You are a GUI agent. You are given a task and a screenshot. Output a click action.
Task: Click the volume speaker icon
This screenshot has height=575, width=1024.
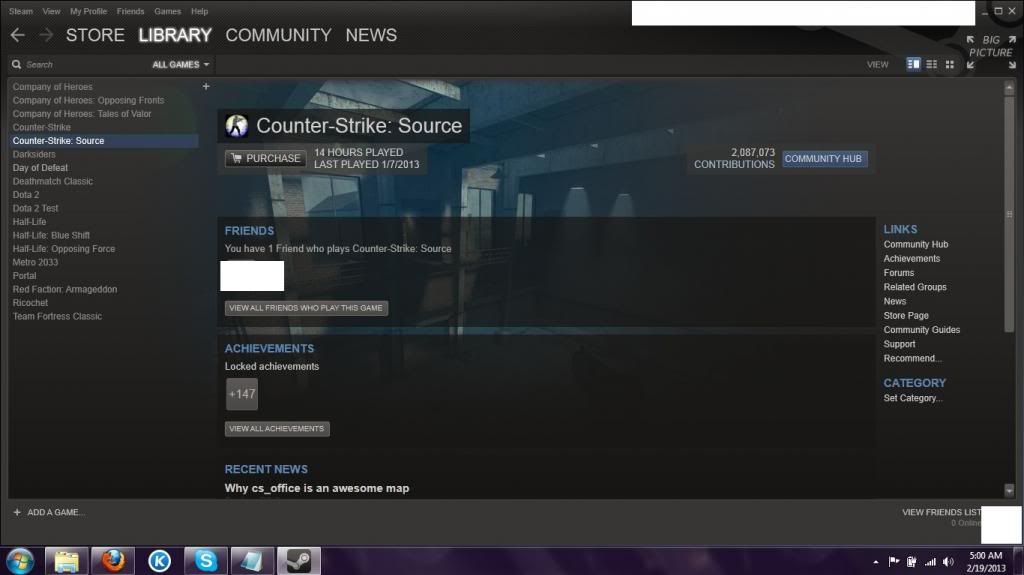pos(948,561)
